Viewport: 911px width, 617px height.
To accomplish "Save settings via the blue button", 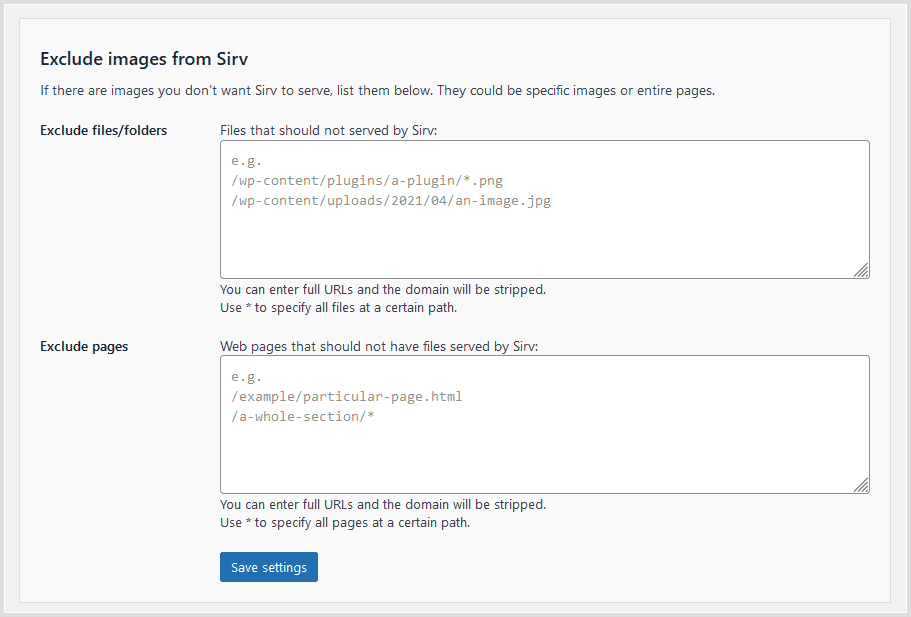I will pos(268,567).
